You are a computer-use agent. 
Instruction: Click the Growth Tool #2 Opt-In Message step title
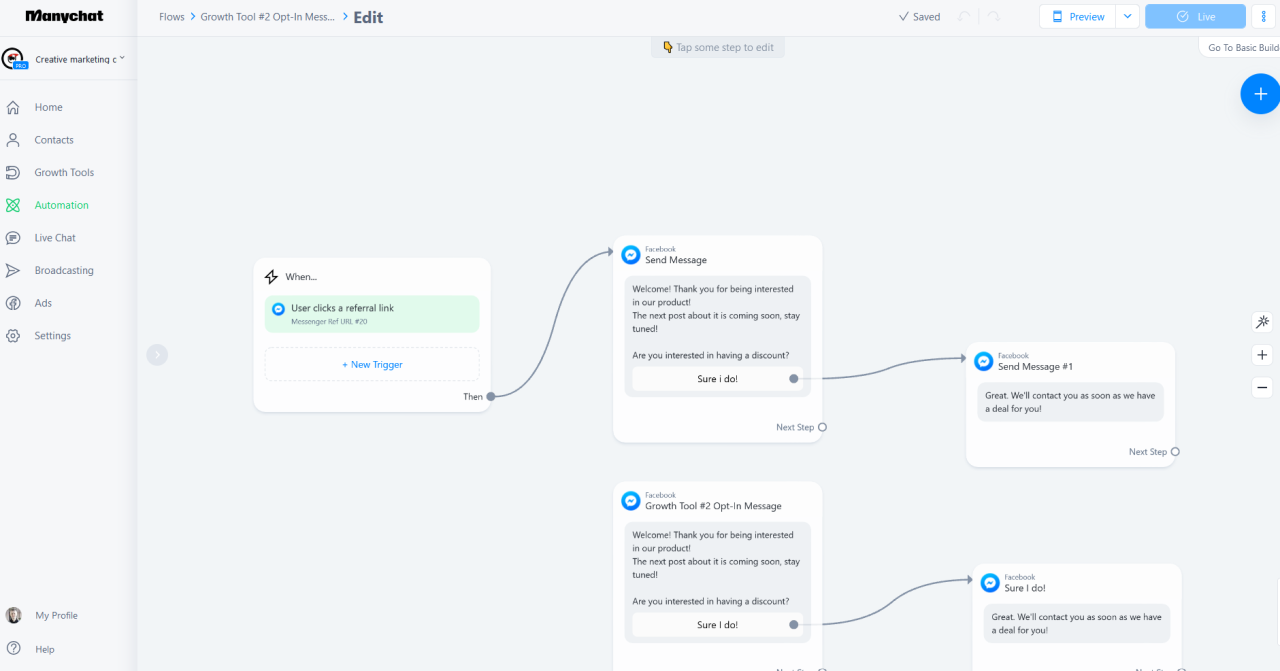pos(713,506)
